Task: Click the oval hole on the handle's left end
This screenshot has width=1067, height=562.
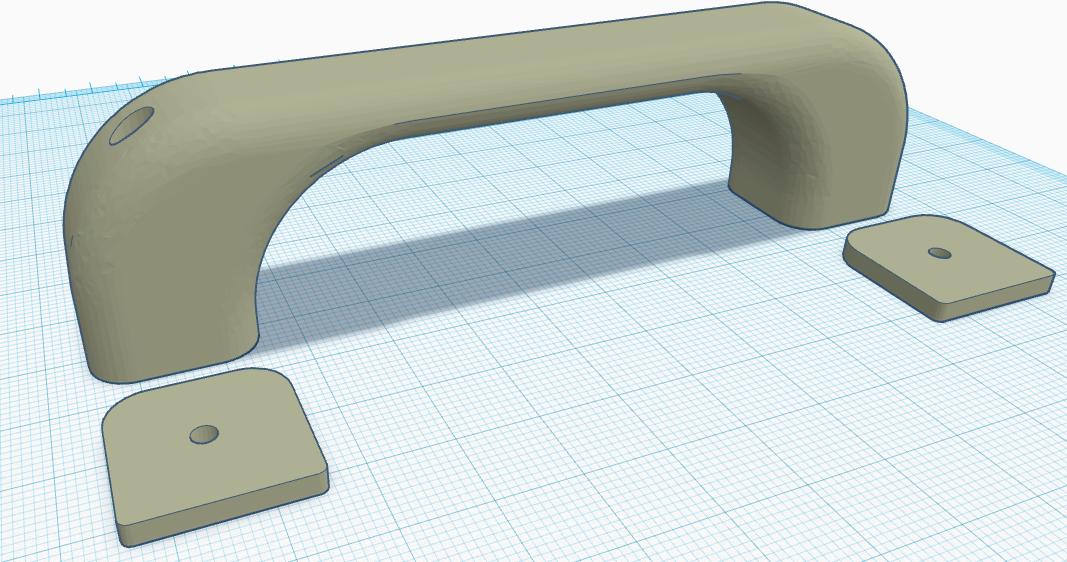Action: 131,125
